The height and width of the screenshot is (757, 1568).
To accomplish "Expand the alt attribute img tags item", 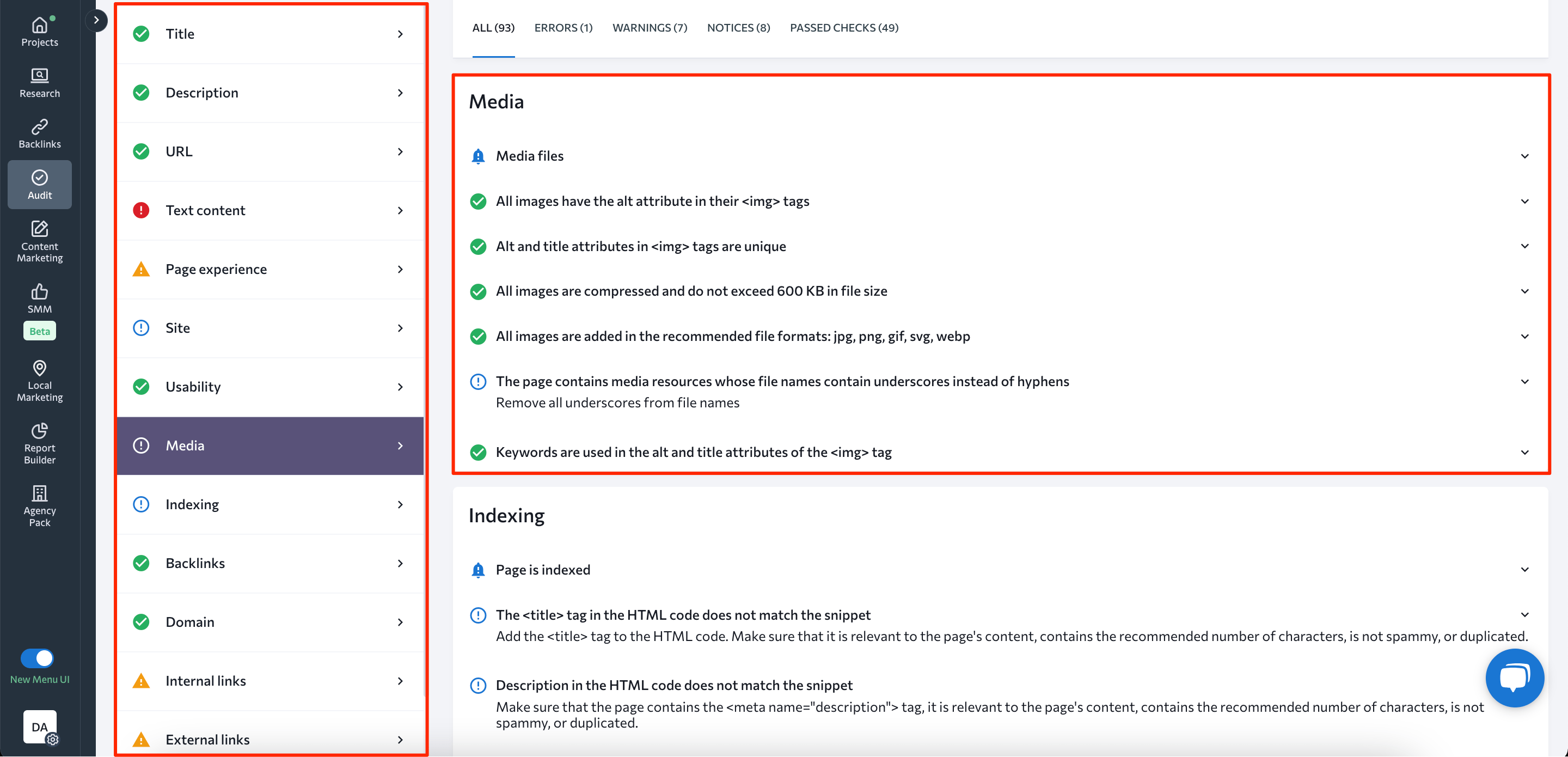I will click(x=1525, y=202).
